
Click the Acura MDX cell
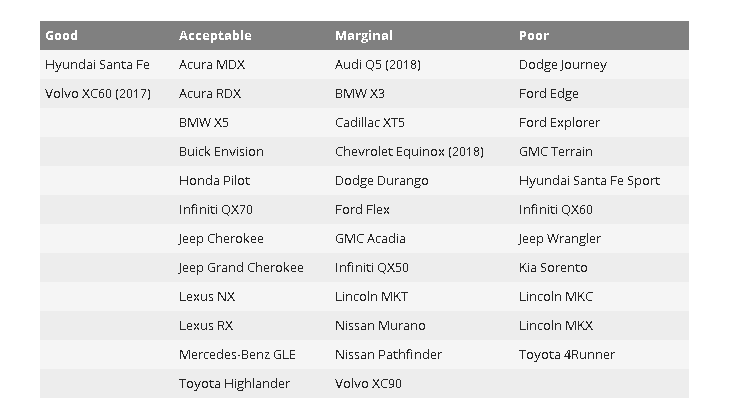[212, 64]
